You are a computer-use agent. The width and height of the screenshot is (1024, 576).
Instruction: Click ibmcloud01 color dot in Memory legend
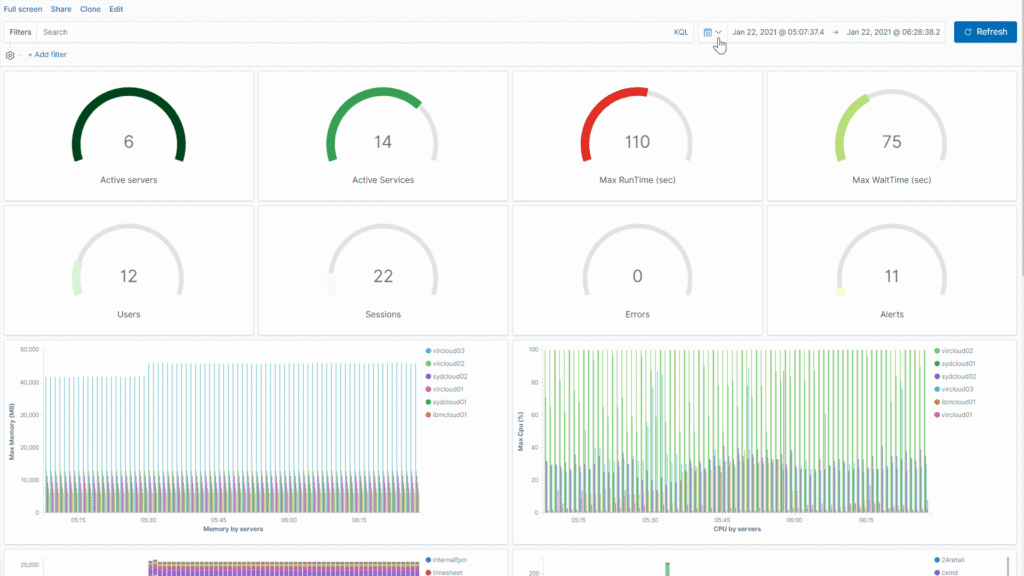(x=428, y=414)
